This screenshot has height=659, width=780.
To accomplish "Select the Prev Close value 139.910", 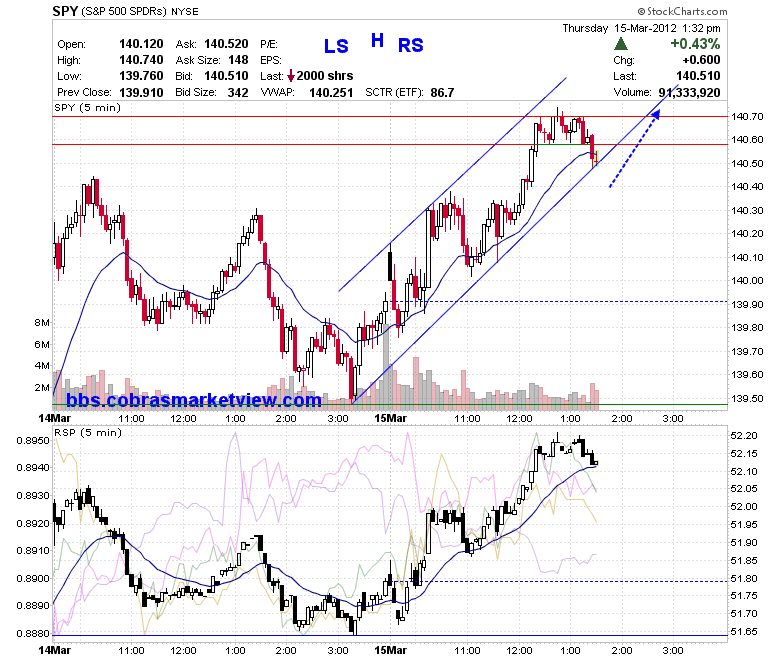I will pos(141,93).
